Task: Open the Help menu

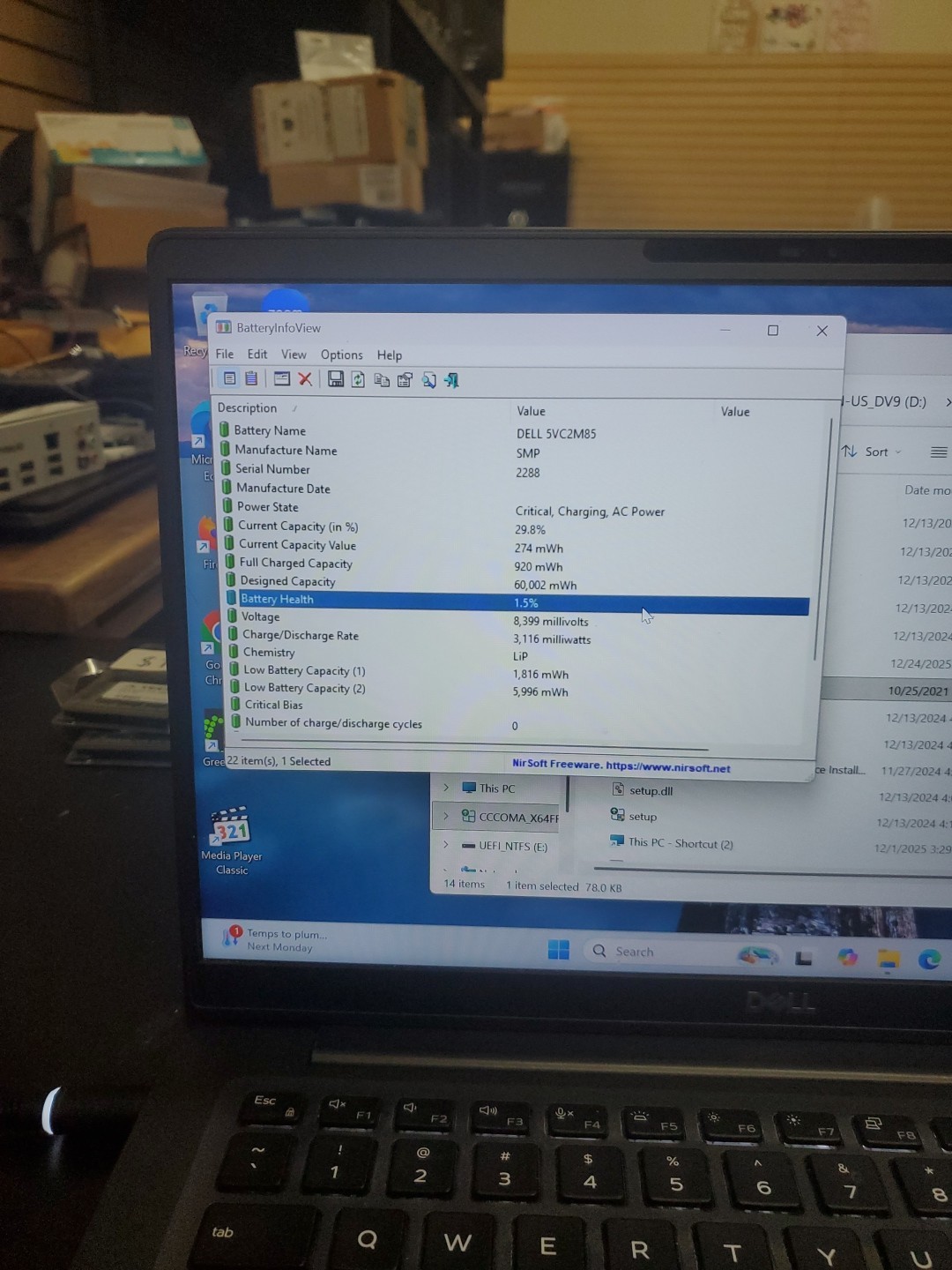Action: [x=390, y=355]
